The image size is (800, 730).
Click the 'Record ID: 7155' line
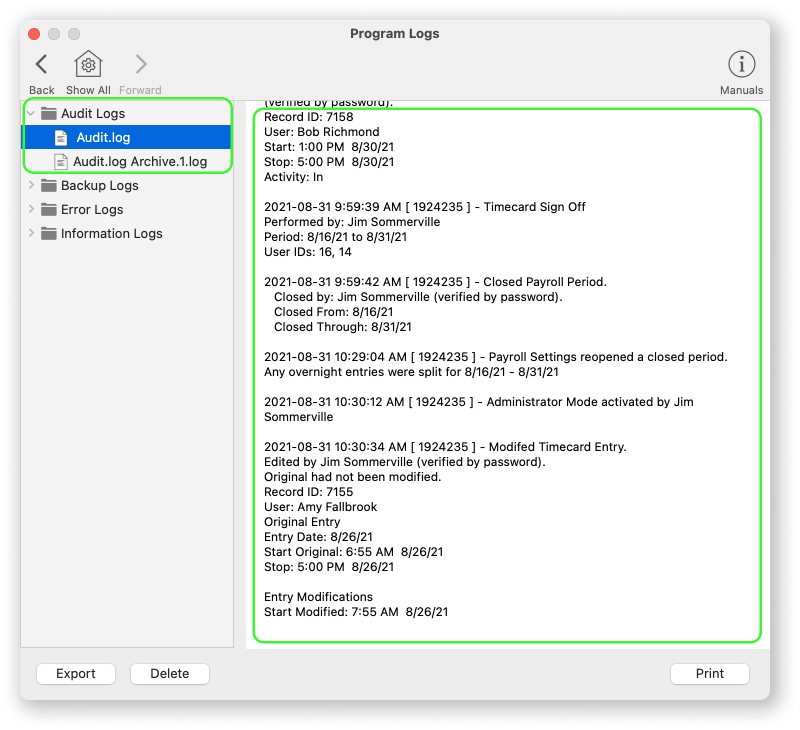309,492
